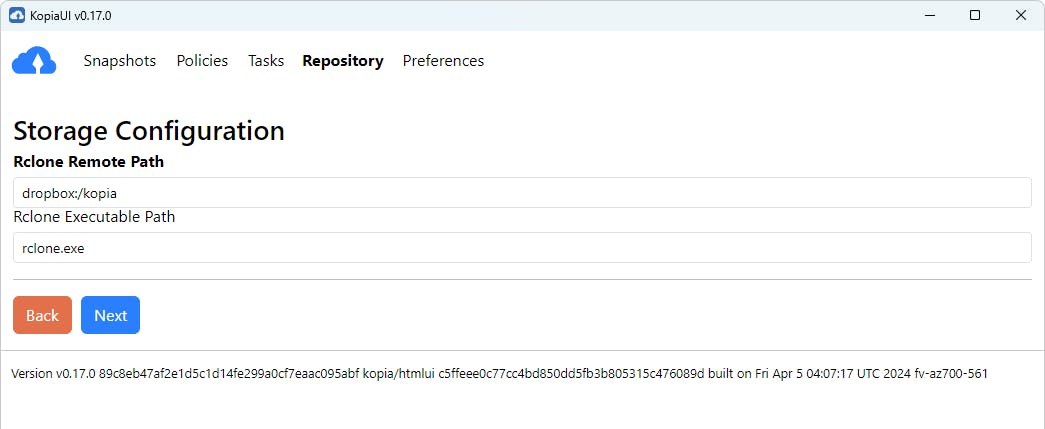This screenshot has height=429, width=1045.
Task: Proceed with the Next button
Action: coord(111,315)
